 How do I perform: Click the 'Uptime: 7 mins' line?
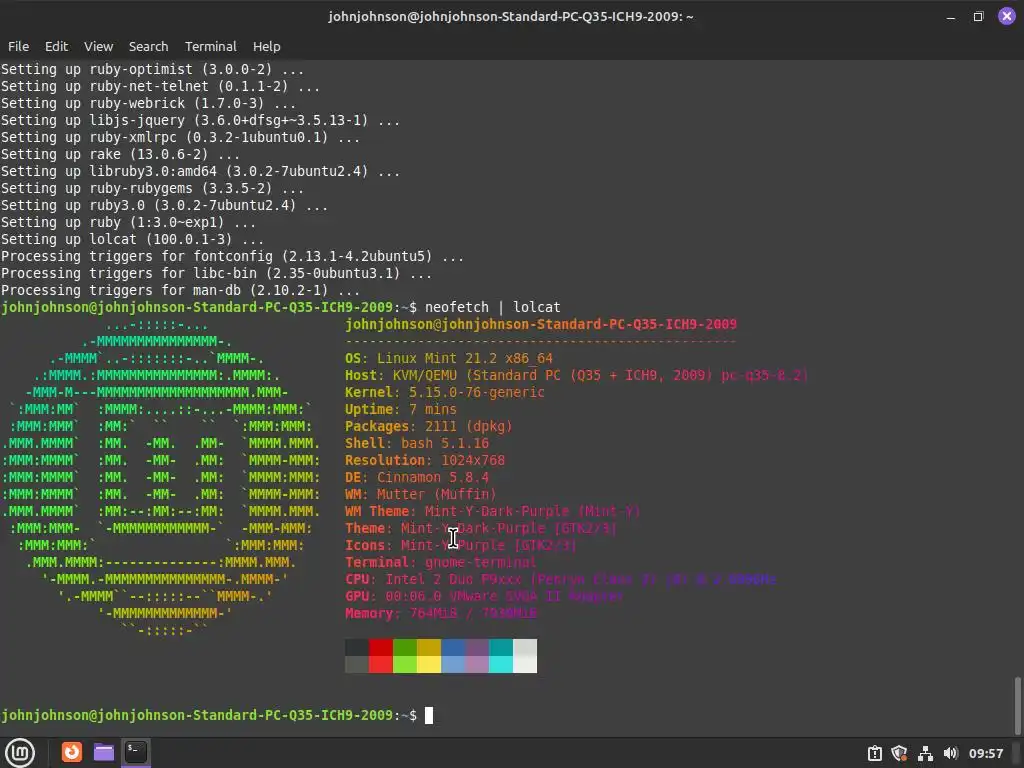point(401,409)
